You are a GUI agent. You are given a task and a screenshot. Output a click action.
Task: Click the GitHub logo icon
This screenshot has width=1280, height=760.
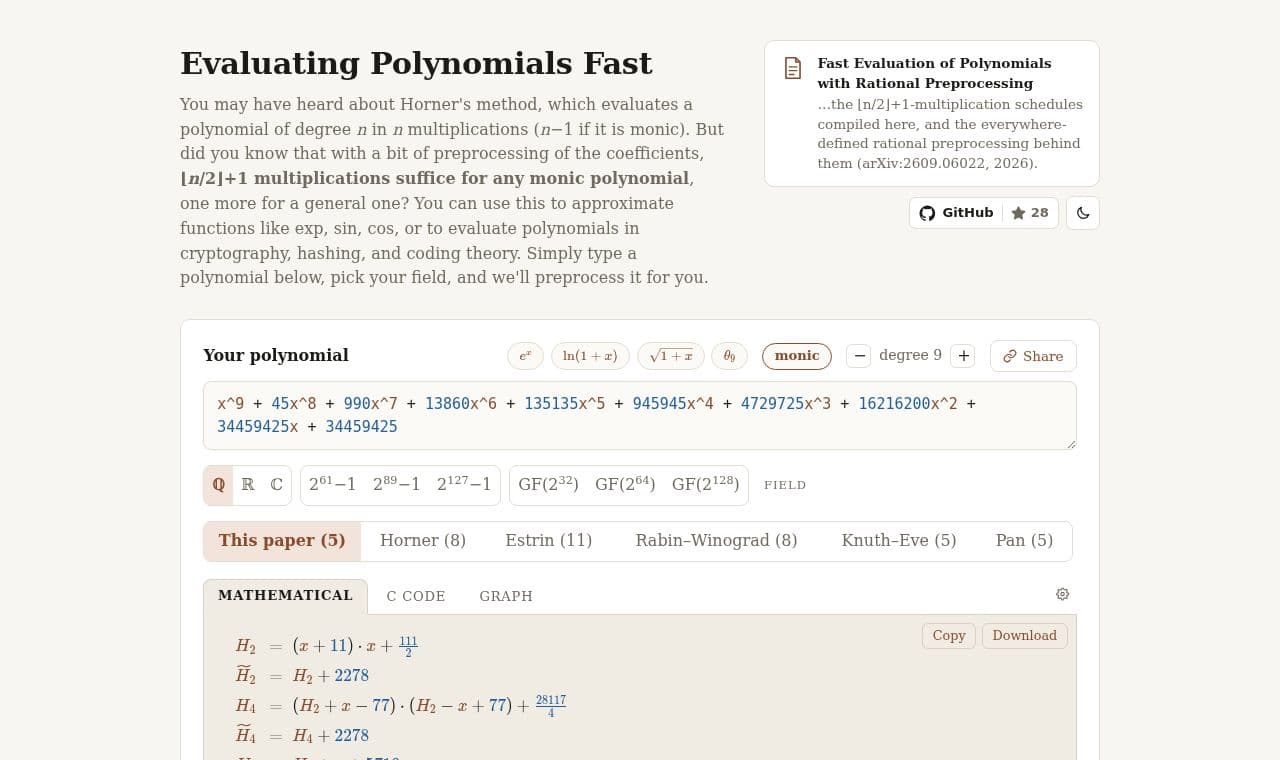point(927,213)
